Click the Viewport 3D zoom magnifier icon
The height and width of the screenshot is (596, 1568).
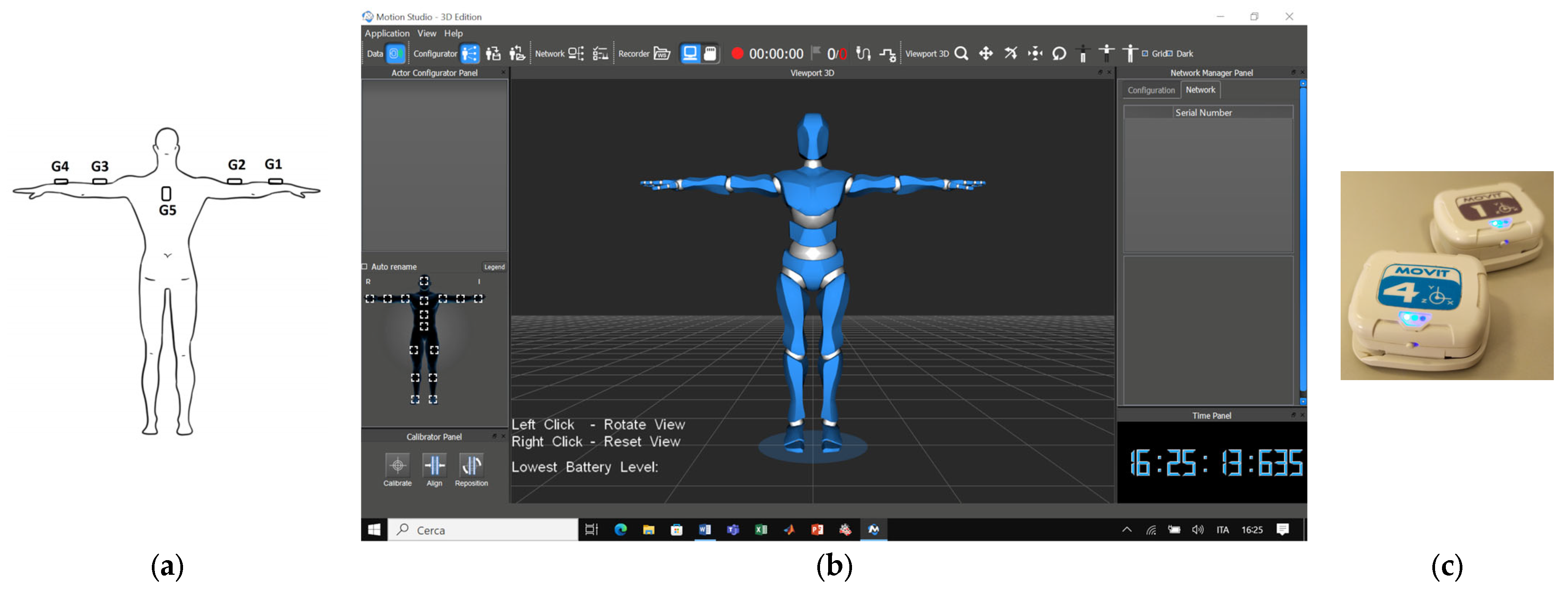(961, 54)
